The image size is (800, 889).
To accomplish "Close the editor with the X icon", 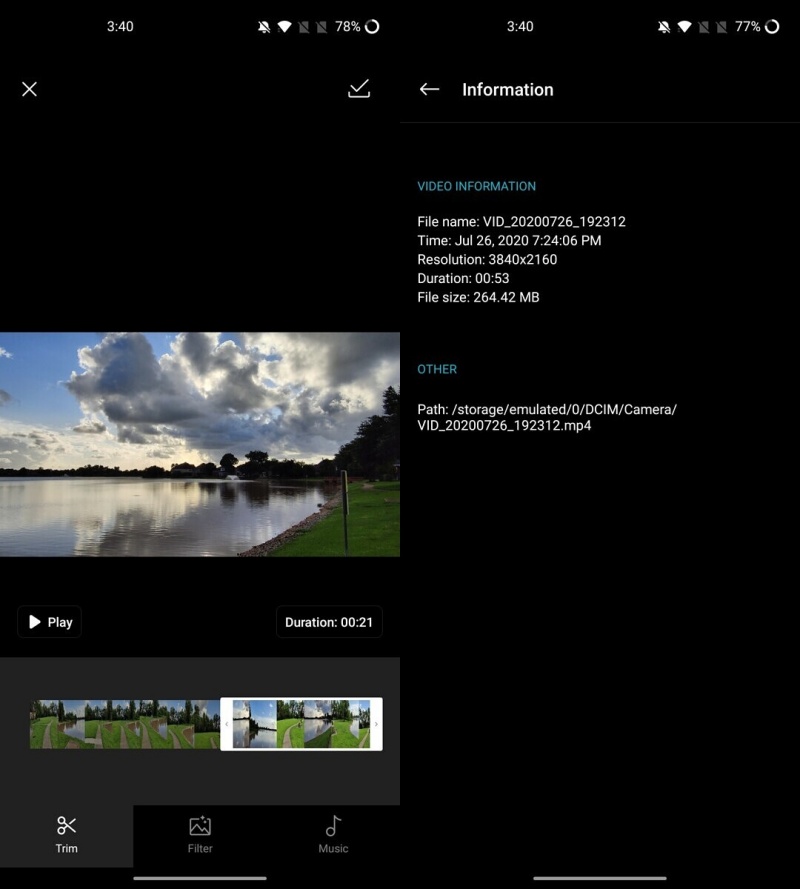I will (x=29, y=89).
